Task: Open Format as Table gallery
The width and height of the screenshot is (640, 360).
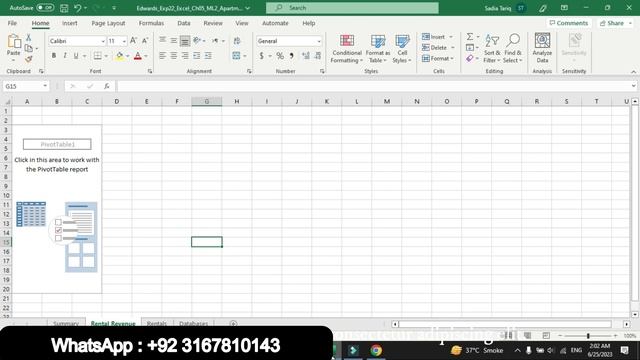Action: 378,49
